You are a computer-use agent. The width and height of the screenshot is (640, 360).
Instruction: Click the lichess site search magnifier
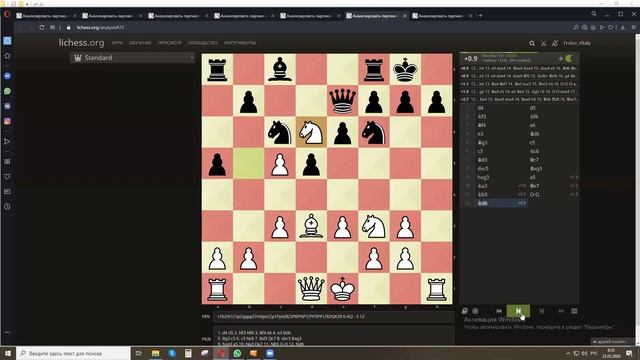coord(532,43)
